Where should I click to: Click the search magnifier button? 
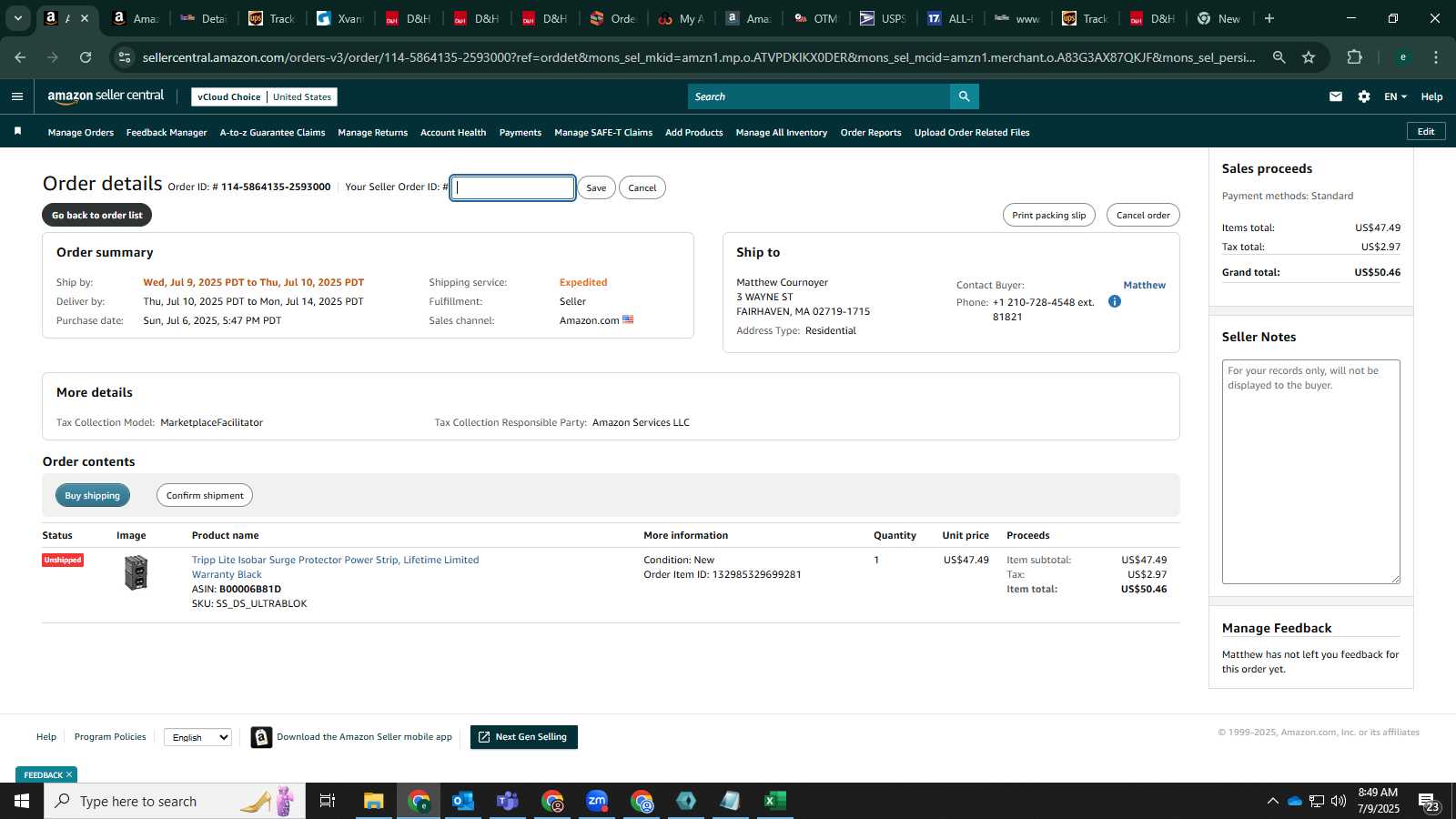(964, 96)
